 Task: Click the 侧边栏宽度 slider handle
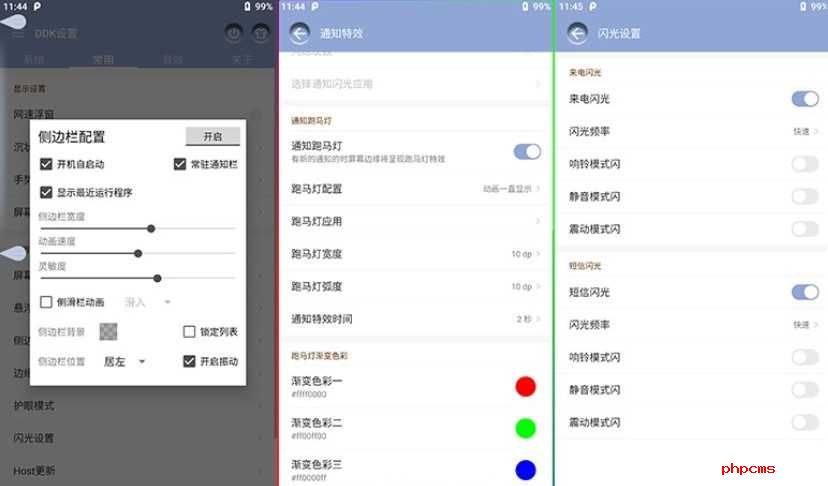[x=151, y=229]
